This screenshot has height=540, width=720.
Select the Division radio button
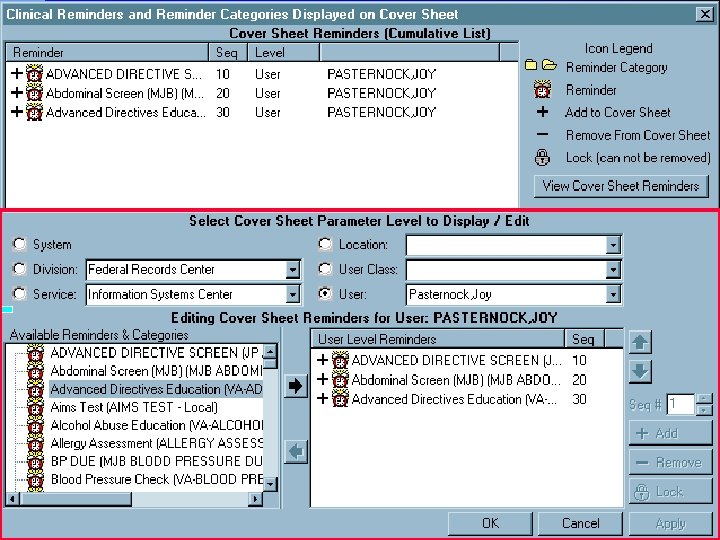click(19, 269)
